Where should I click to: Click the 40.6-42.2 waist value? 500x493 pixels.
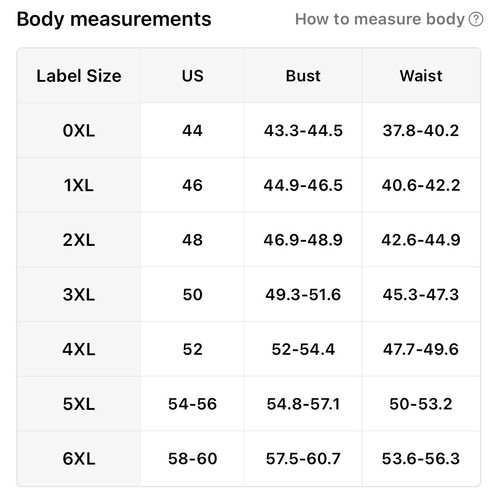click(421, 185)
